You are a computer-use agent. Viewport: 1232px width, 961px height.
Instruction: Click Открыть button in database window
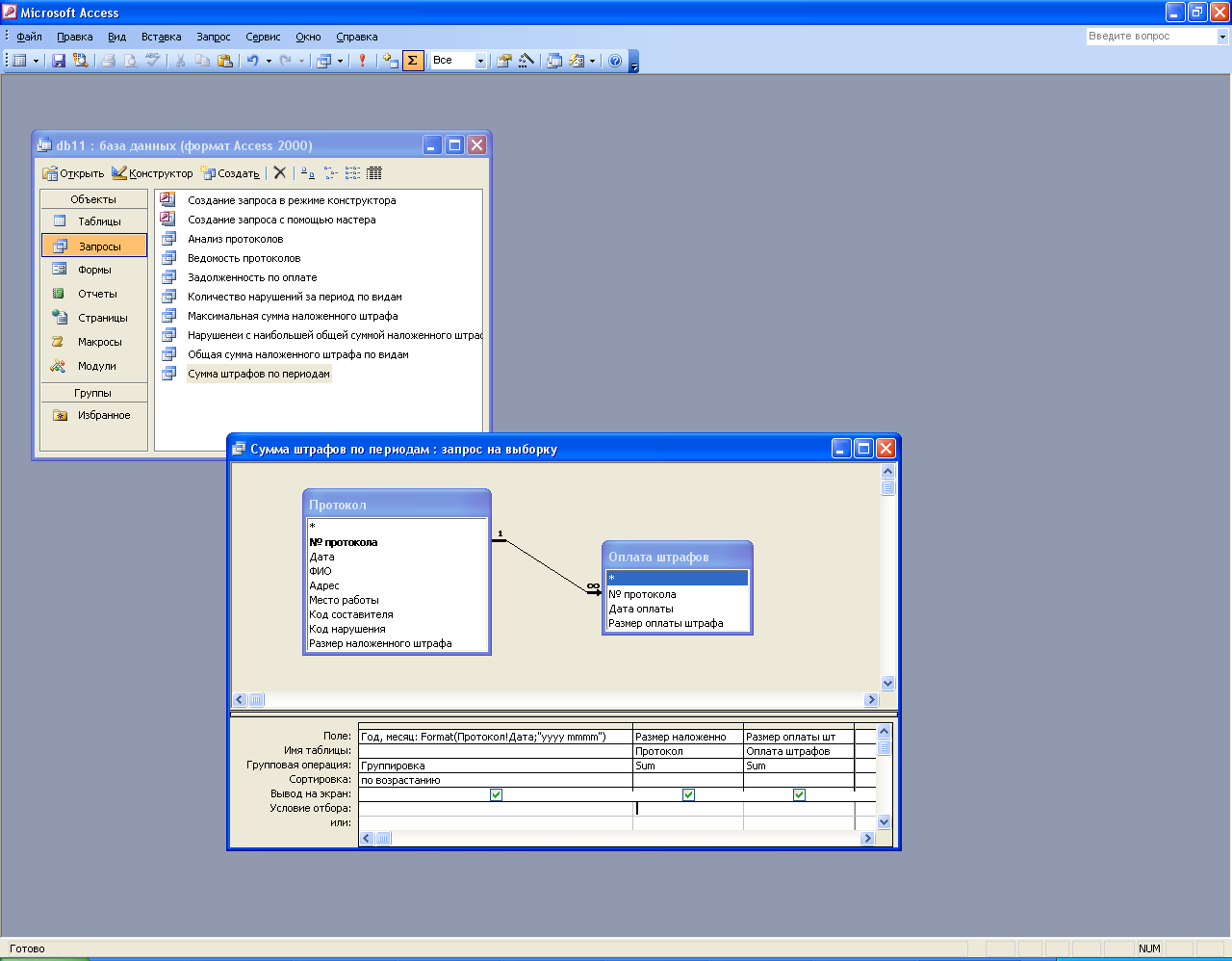tap(73, 173)
